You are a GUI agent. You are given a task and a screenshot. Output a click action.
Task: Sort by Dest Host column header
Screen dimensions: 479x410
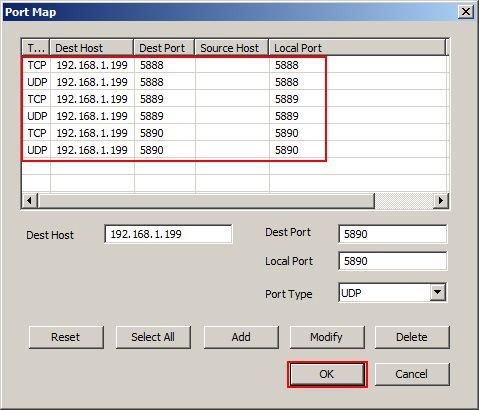tap(92, 48)
